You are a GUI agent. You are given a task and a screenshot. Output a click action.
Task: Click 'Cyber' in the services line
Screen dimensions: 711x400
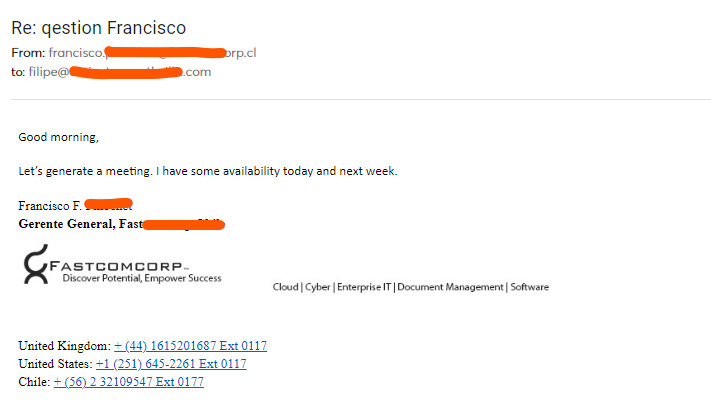point(317,288)
